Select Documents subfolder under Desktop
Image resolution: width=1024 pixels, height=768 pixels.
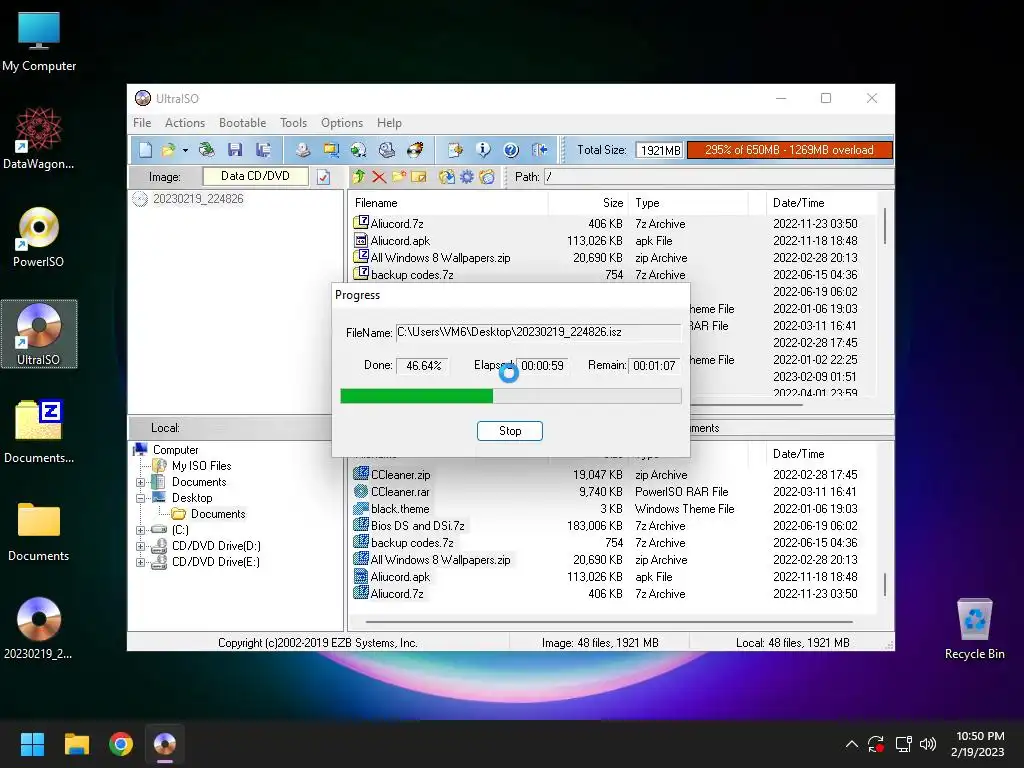tap(218, 515)
